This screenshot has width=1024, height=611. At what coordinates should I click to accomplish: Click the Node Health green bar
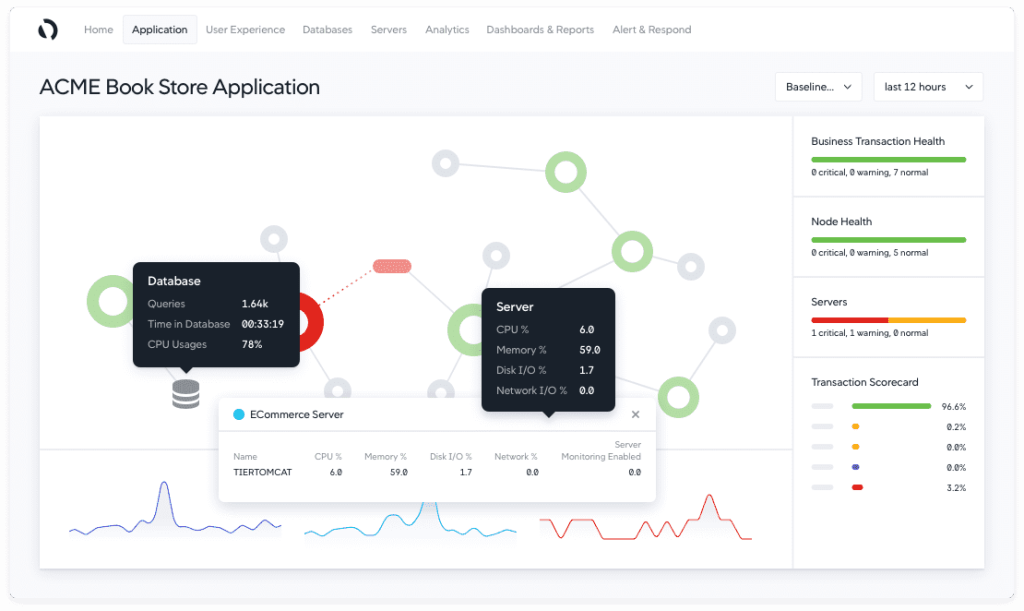point(888,240)
